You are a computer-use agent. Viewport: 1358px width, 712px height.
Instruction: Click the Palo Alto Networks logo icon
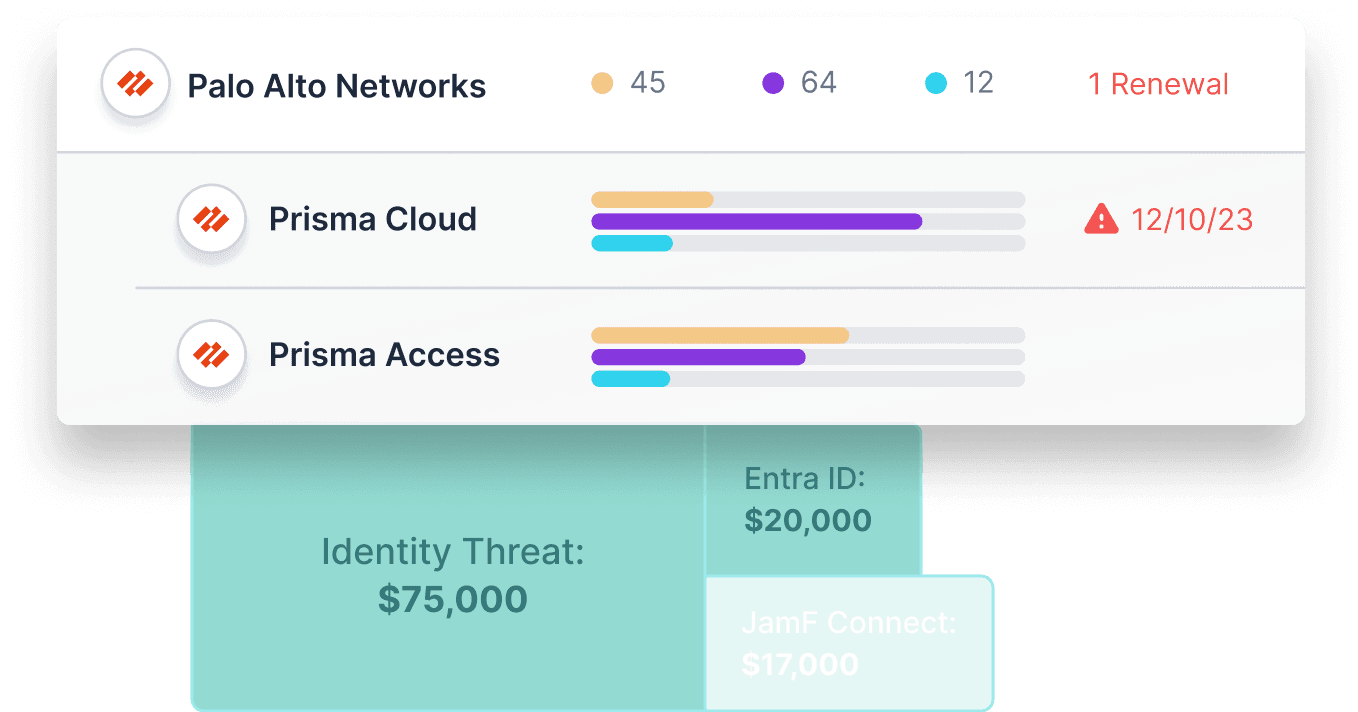pyautogui.click(x=135, y=85)
